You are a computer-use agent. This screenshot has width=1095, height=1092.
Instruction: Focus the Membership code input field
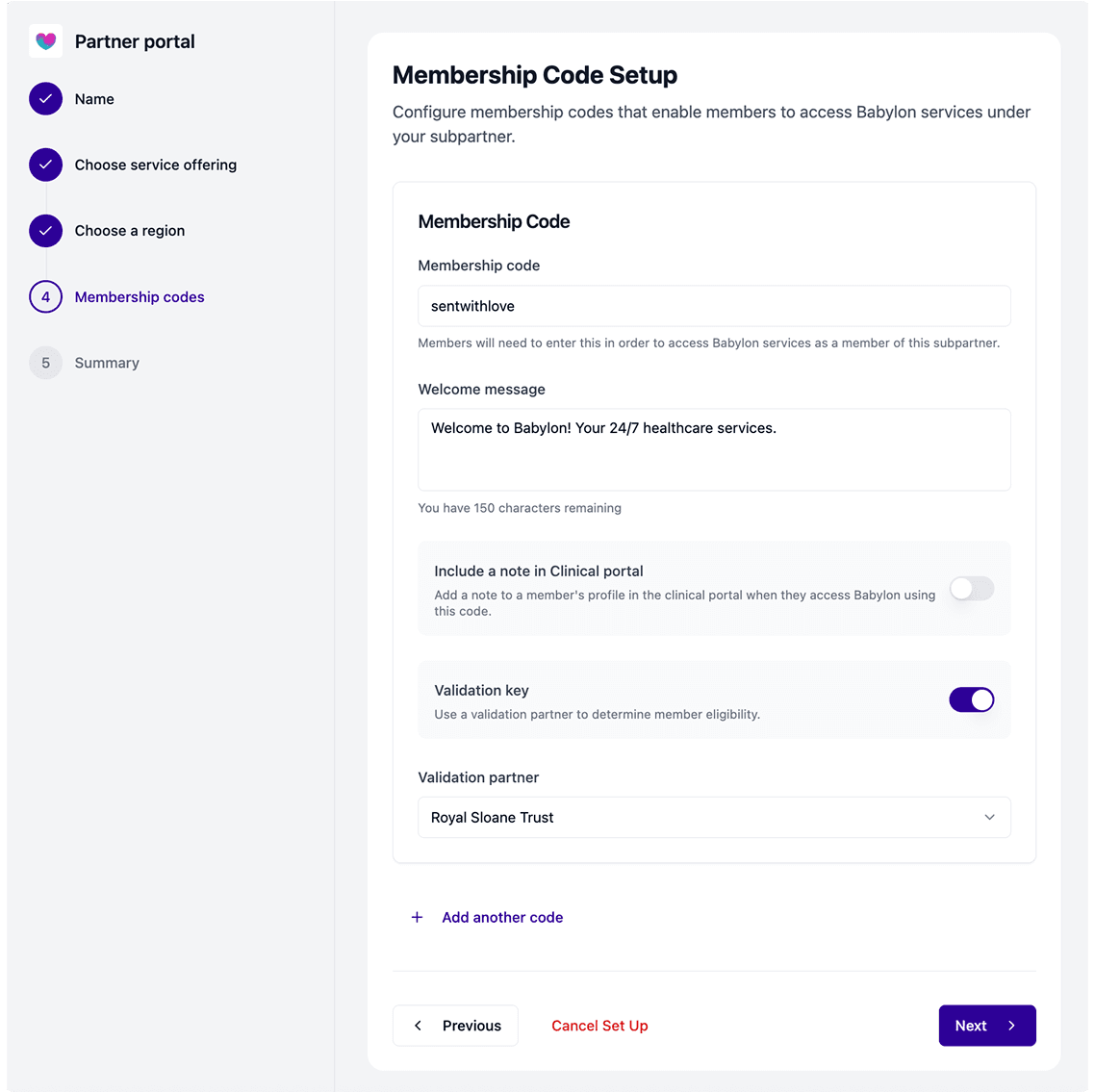(714, 306)
